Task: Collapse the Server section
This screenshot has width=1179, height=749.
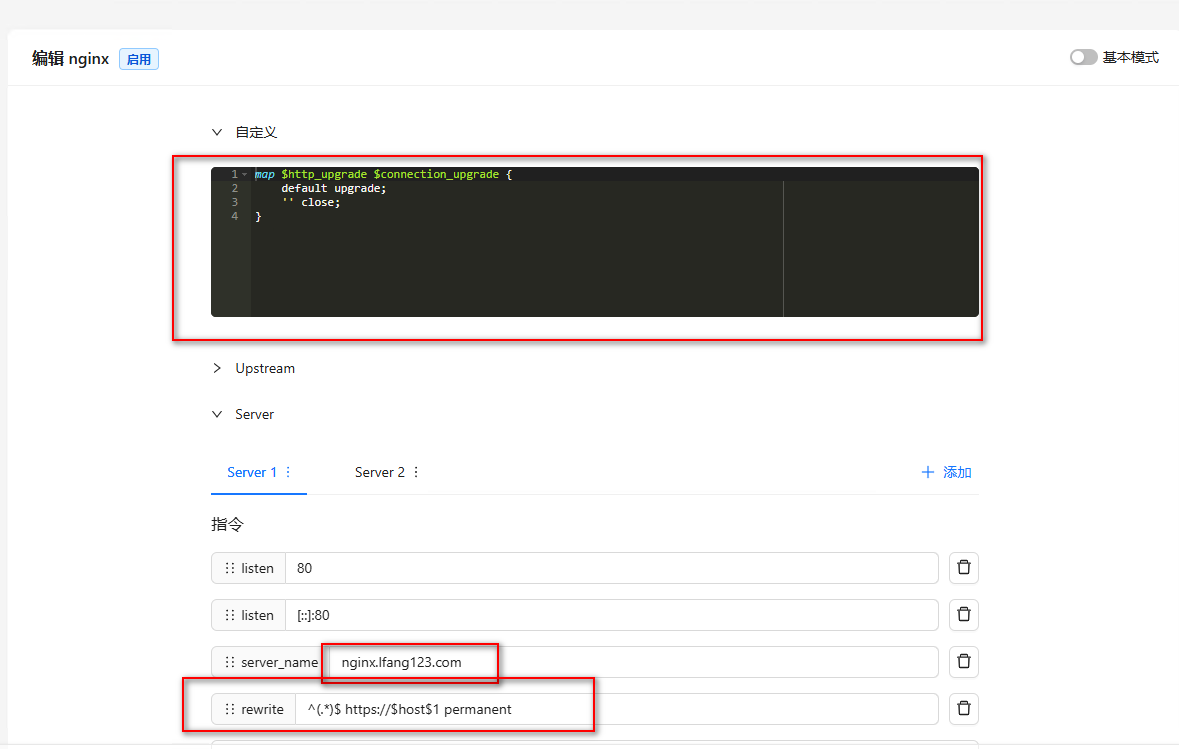Action: pyautogui.click(x=217, y=414)
